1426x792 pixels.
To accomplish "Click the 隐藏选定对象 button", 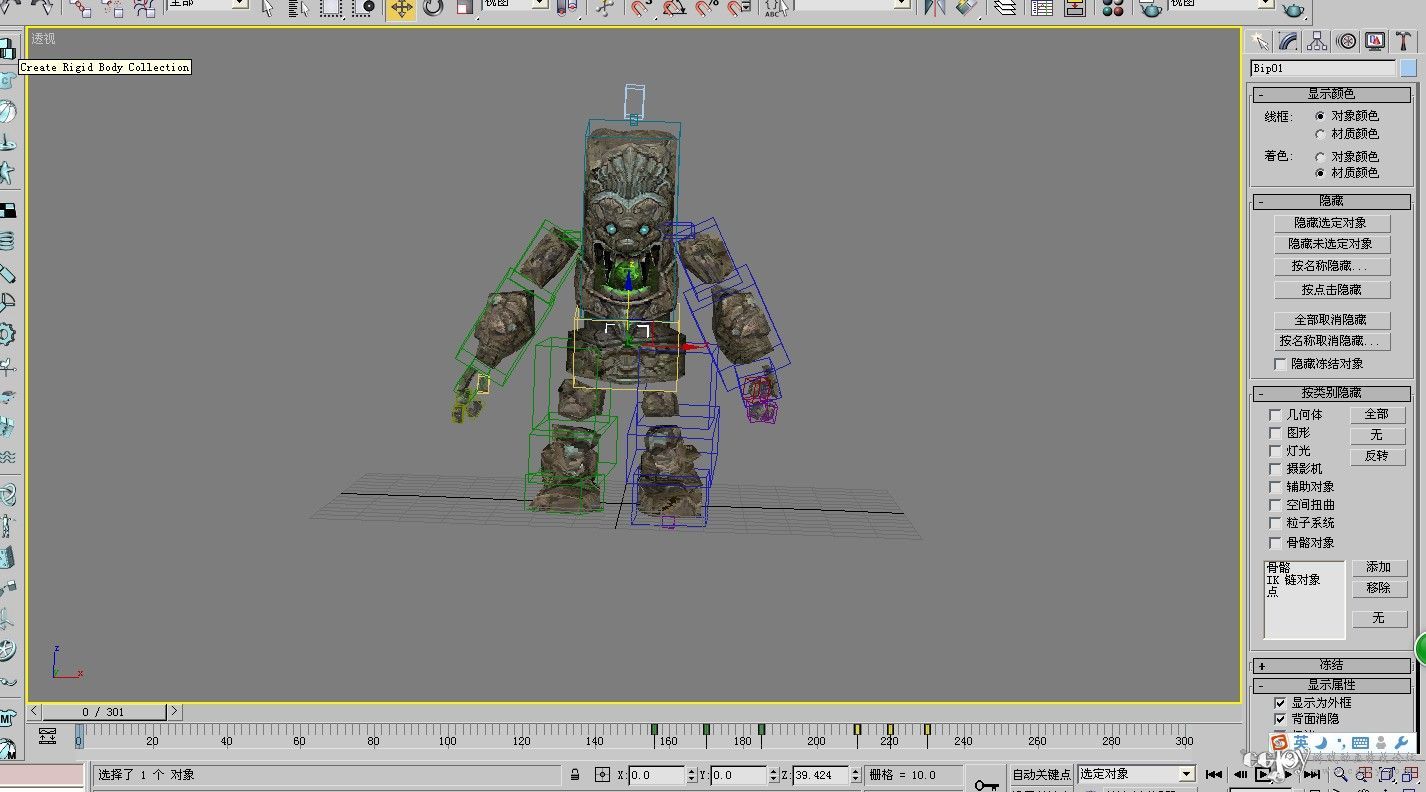I will coord(1331,223).
